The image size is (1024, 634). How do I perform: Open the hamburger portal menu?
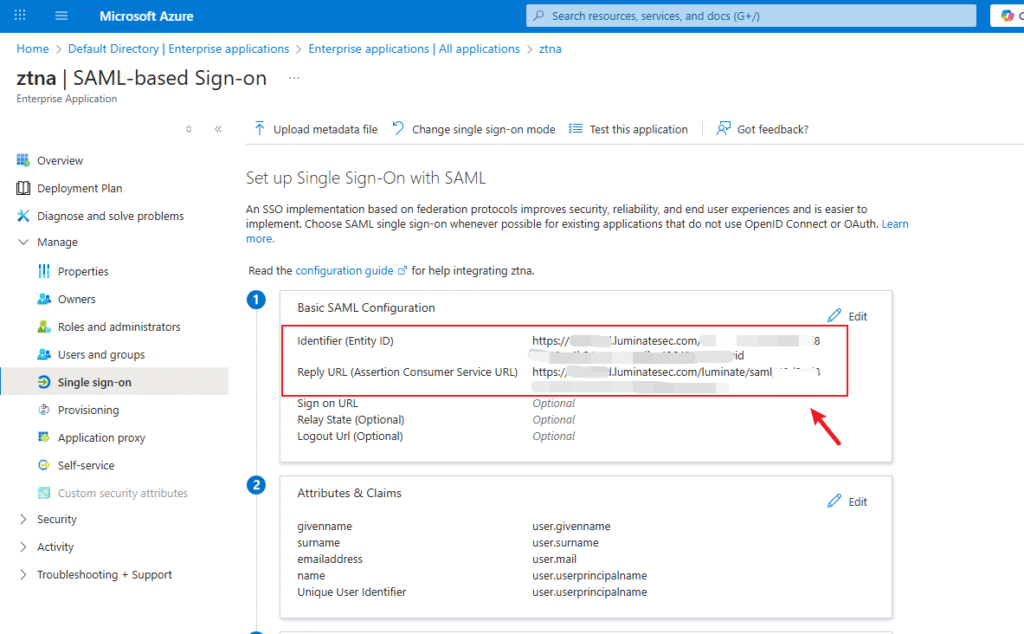point(61,16)
